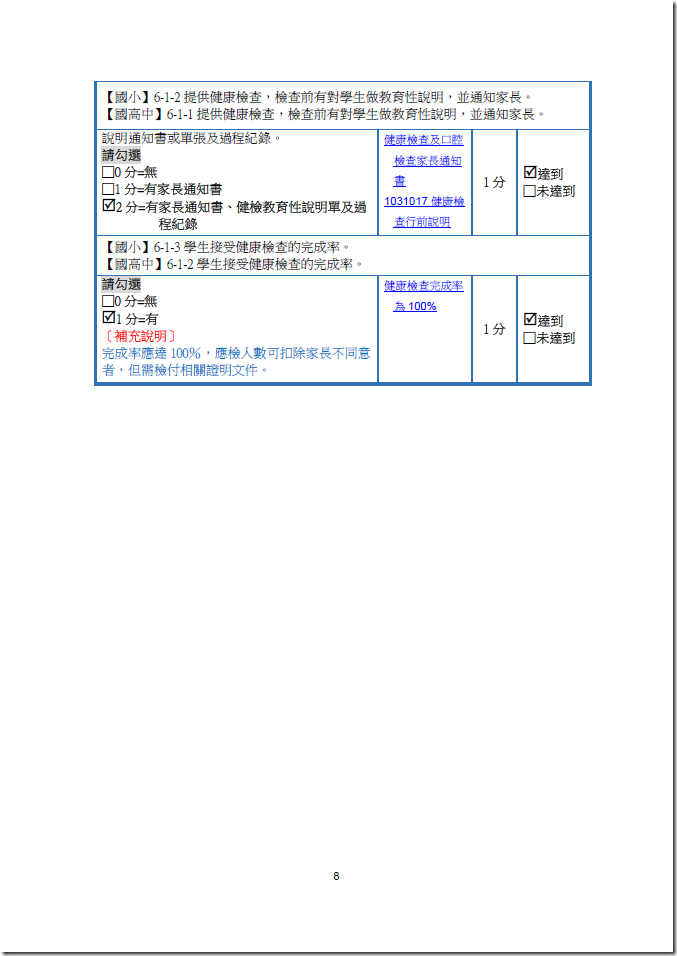Click the blue note starting '完成率應達 100%'
This screenshot has height=956, width=677.
pos(236,362)
